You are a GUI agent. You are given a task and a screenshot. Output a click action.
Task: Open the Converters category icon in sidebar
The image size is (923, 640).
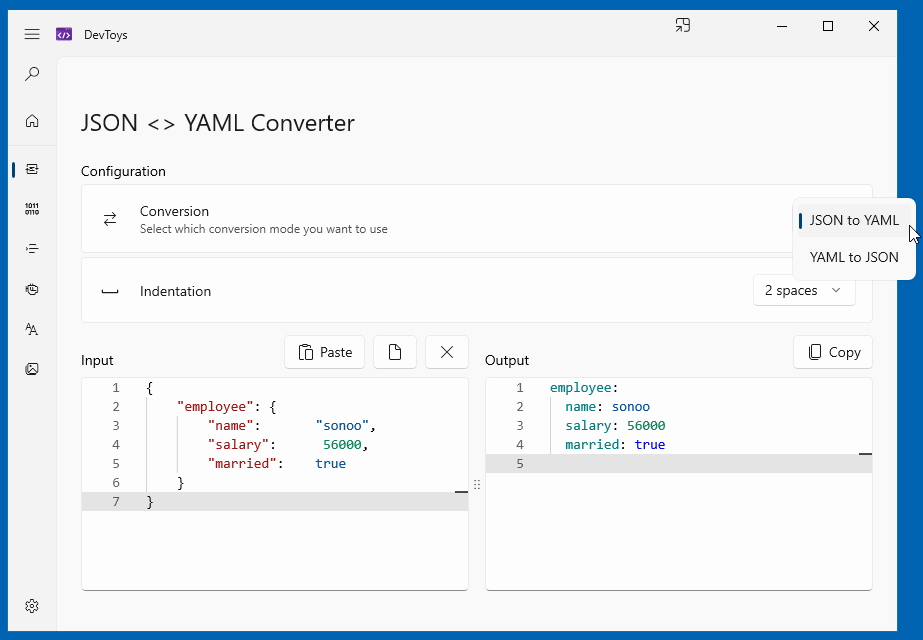[32, 170]
